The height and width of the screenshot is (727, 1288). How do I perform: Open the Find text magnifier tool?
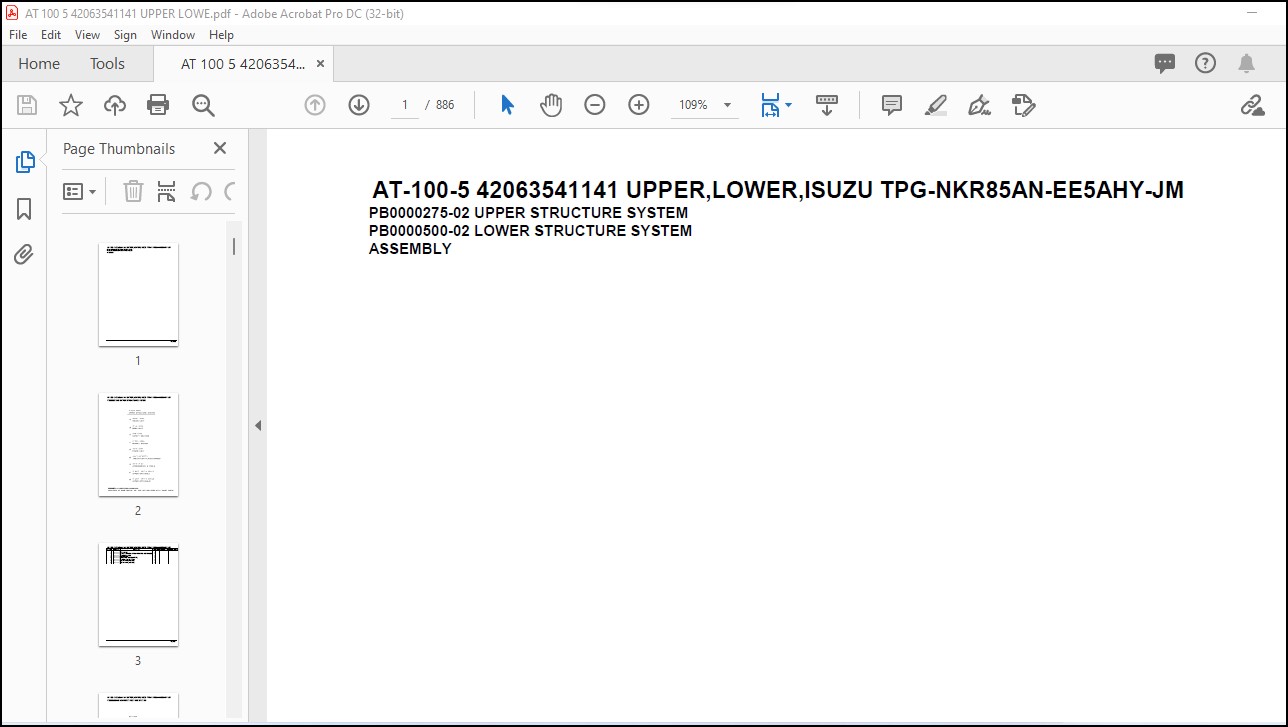203,105
